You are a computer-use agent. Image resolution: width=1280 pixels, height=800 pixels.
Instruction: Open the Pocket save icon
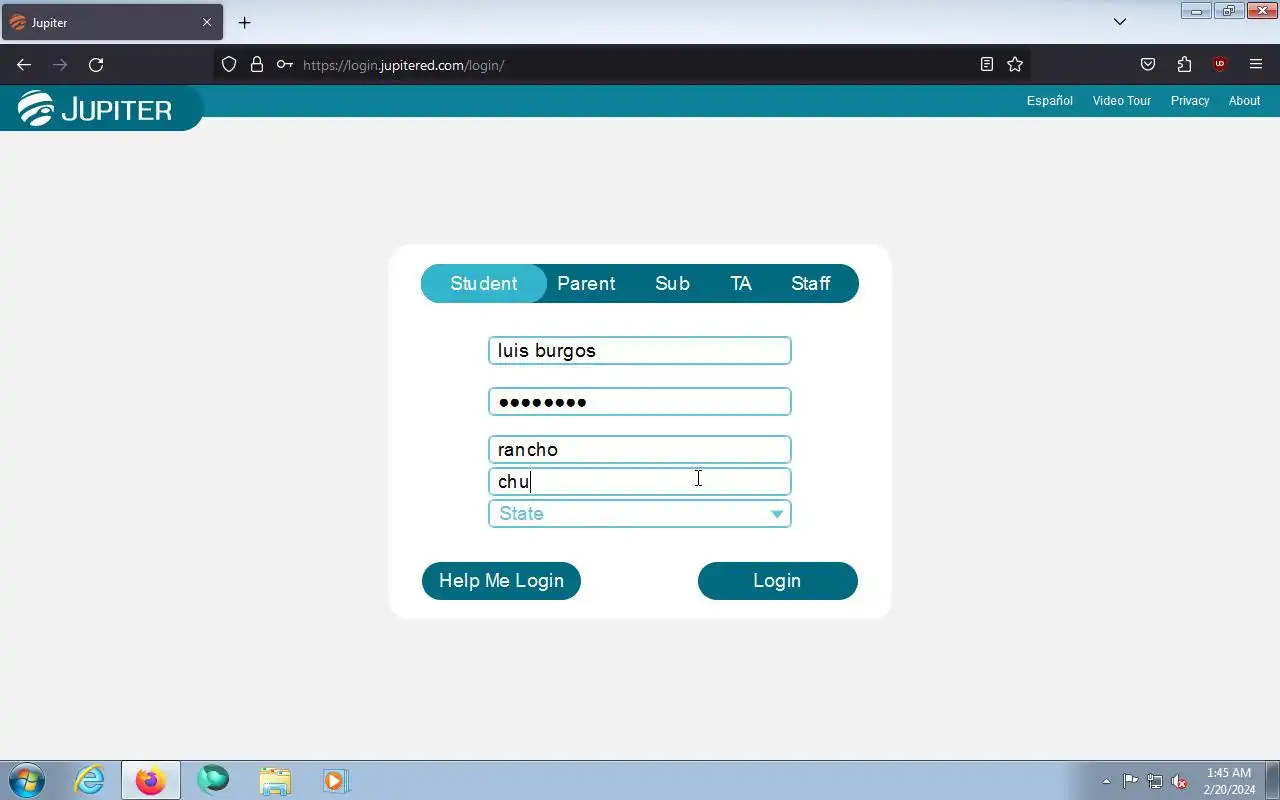coord(1148,65)
